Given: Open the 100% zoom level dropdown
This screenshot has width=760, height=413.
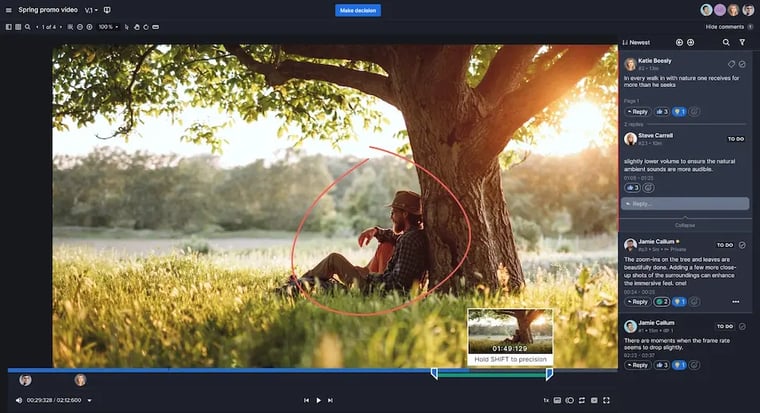Looking at the screenshot, I should [106, 27].
